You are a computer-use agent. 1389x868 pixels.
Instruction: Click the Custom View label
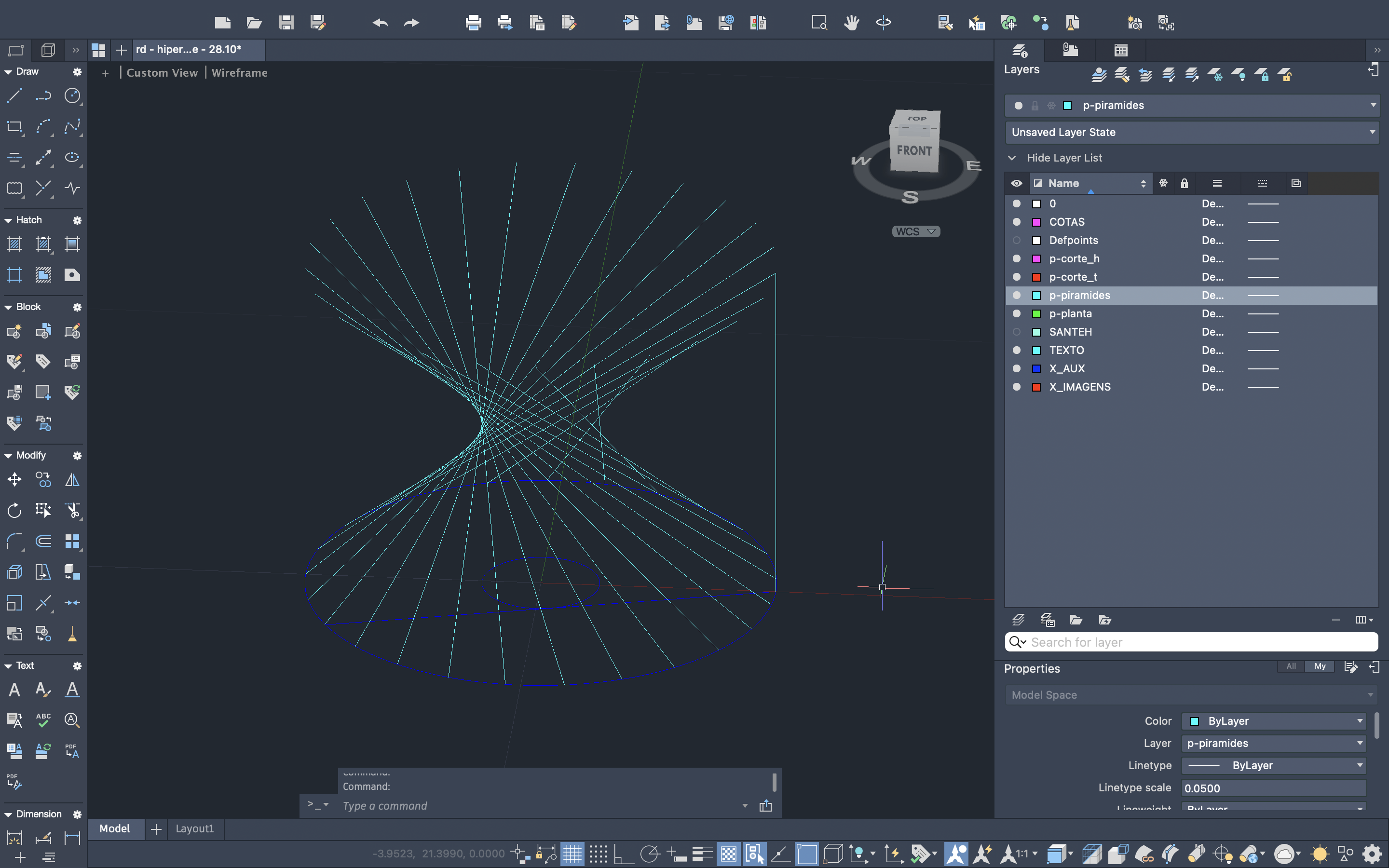tap(162, 73)
